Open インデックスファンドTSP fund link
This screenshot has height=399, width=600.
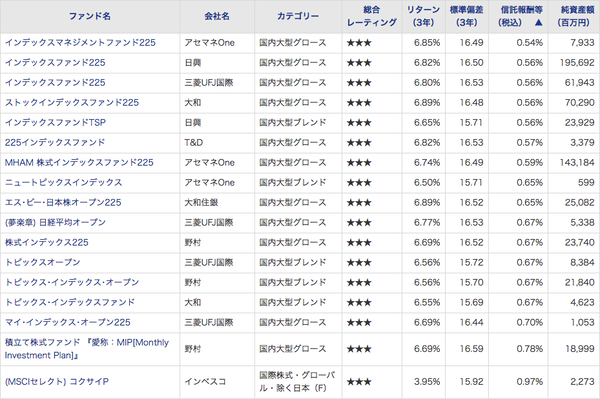(x=55, y=122)
